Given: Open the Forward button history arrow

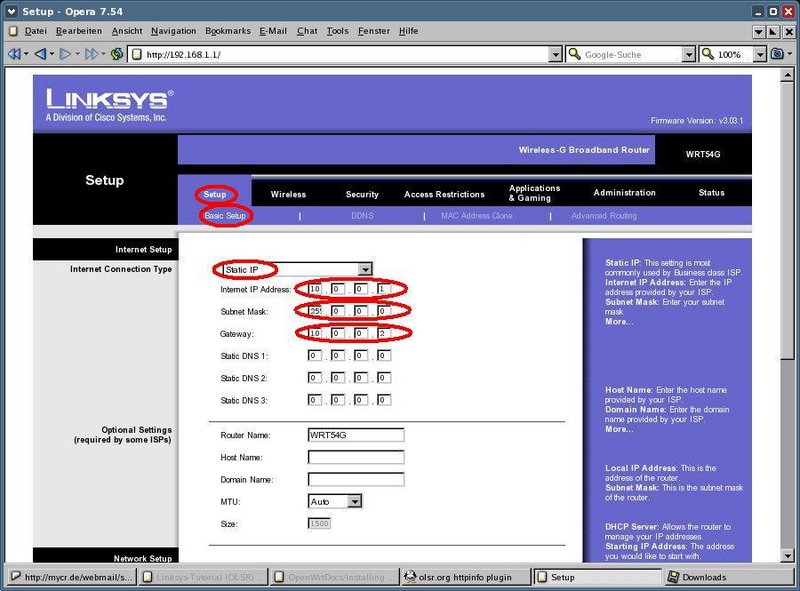Looking at the screenshot, I should point(78,54).
